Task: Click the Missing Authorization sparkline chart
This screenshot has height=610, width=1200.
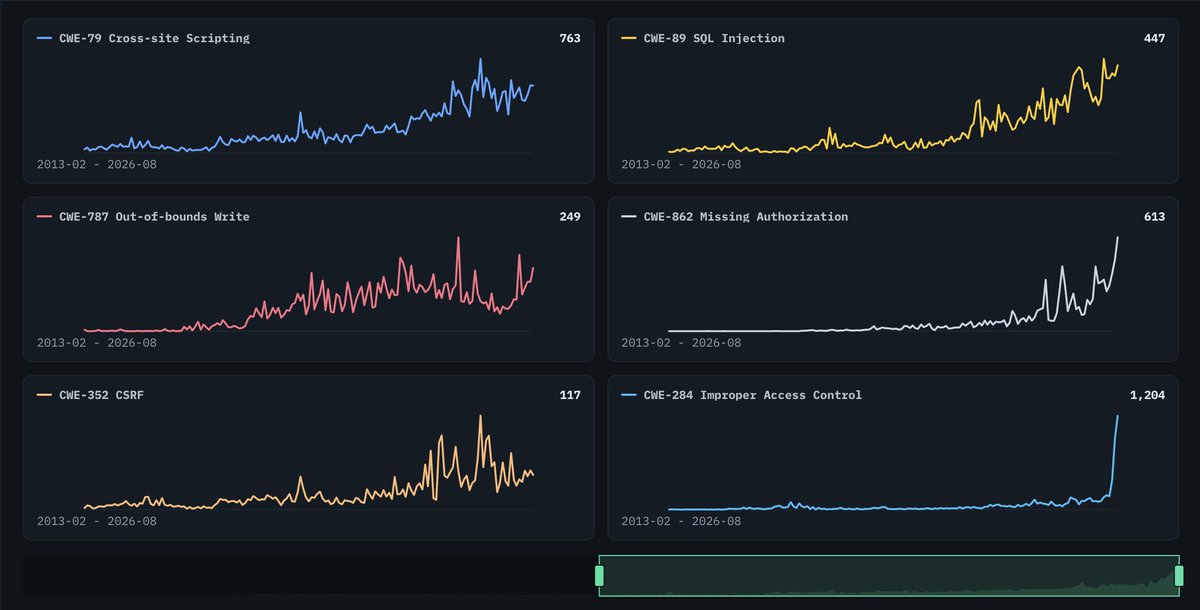Action: (893, 284)
